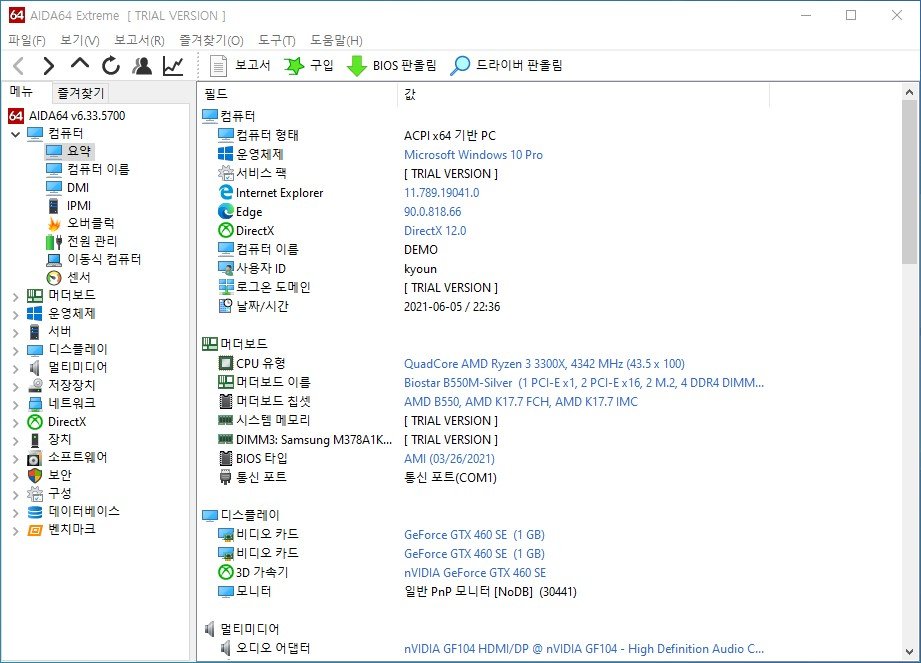Collapse the 컴퓨터 tree node

pos(15,134)
